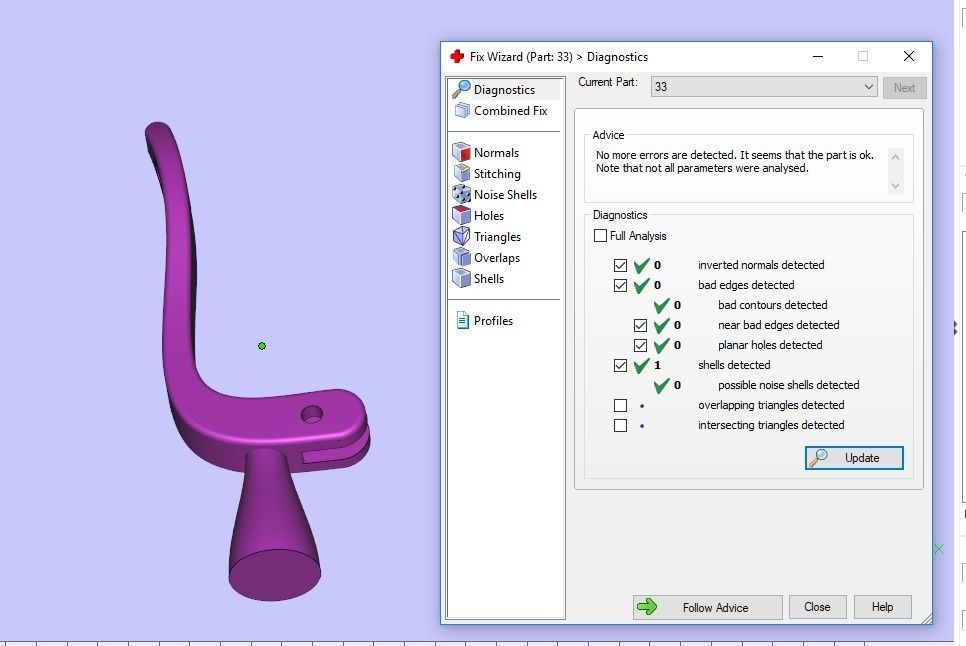Image resolution: width=966 pixels, height=646 pixels.
Task: Click the Advice box scroll up arrow
Action: tap(896, 156)
